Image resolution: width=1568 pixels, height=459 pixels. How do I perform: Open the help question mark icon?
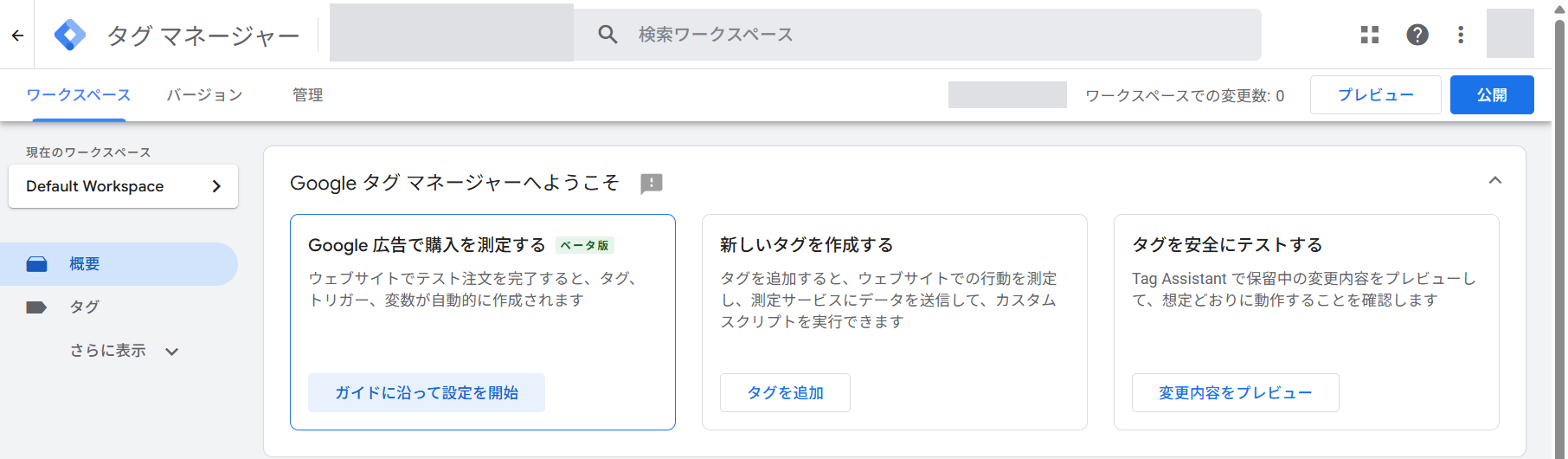point(1417,35)
